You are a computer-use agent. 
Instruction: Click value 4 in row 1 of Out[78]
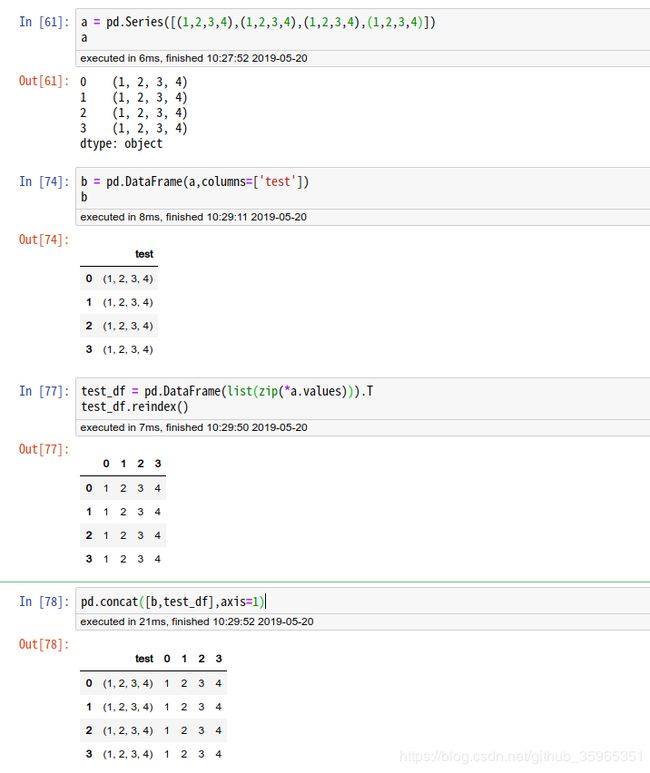point(218,707)
